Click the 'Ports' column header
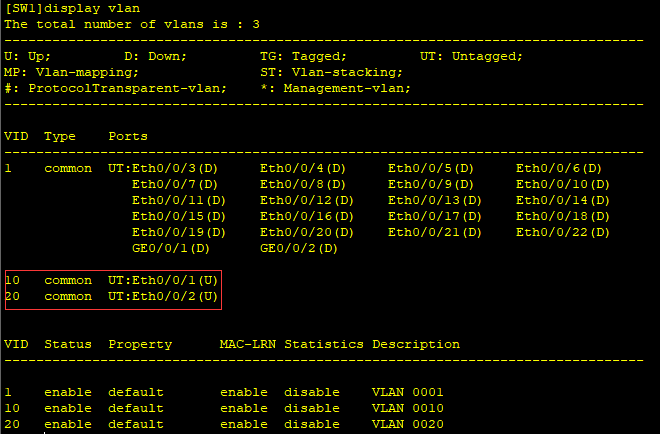 coord(128,136)
